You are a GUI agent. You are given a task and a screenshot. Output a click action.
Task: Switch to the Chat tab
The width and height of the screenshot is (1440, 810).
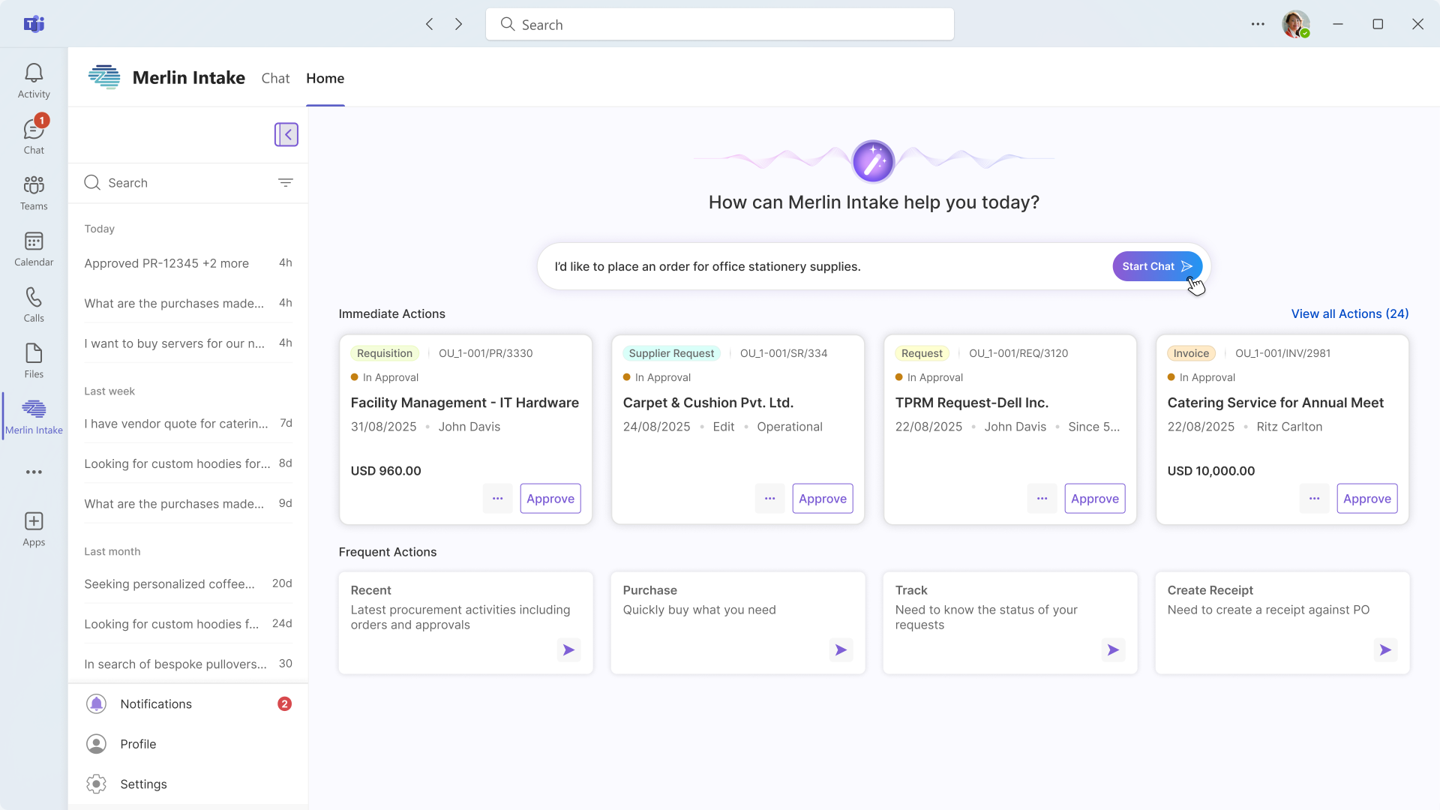(x=275, y=78)
